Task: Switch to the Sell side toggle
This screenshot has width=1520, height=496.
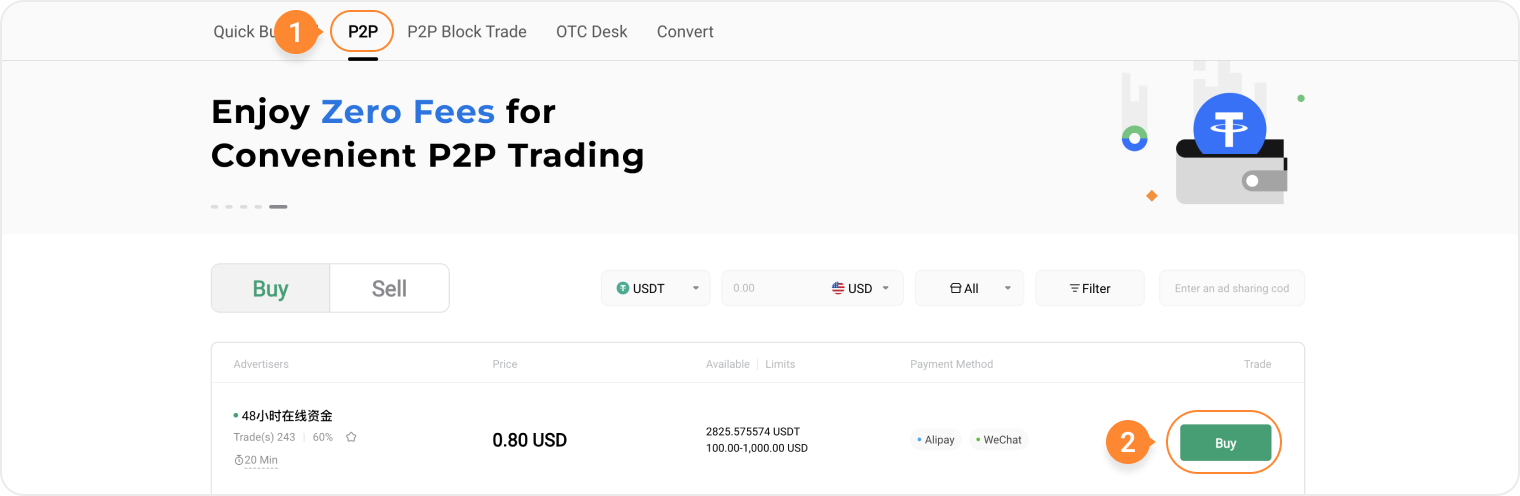Action: tap(389, 288)
